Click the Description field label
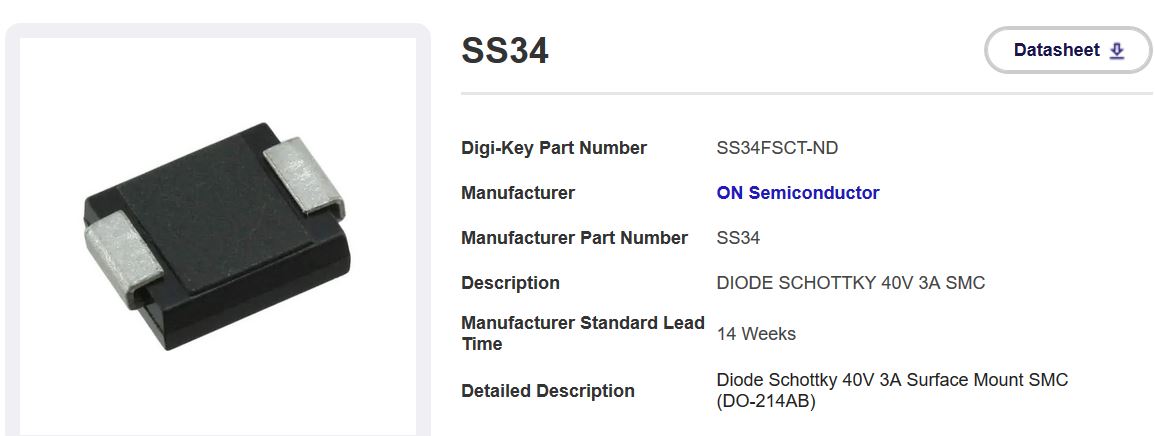Image resolution: width=1155 pixels, height=436 pixels. tap(510, 283)
